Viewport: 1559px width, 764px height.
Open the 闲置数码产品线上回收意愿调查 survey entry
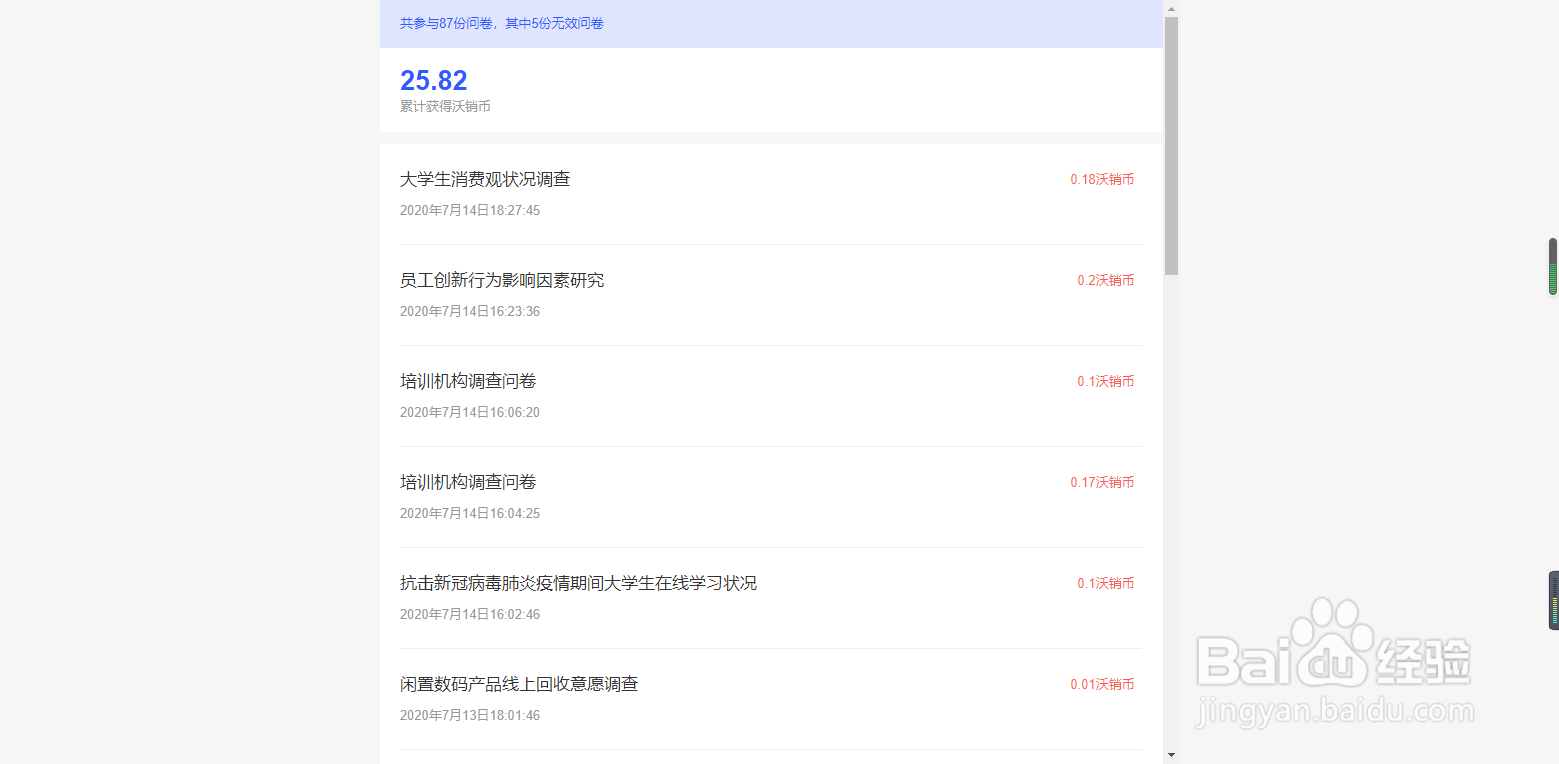(519, 684)
